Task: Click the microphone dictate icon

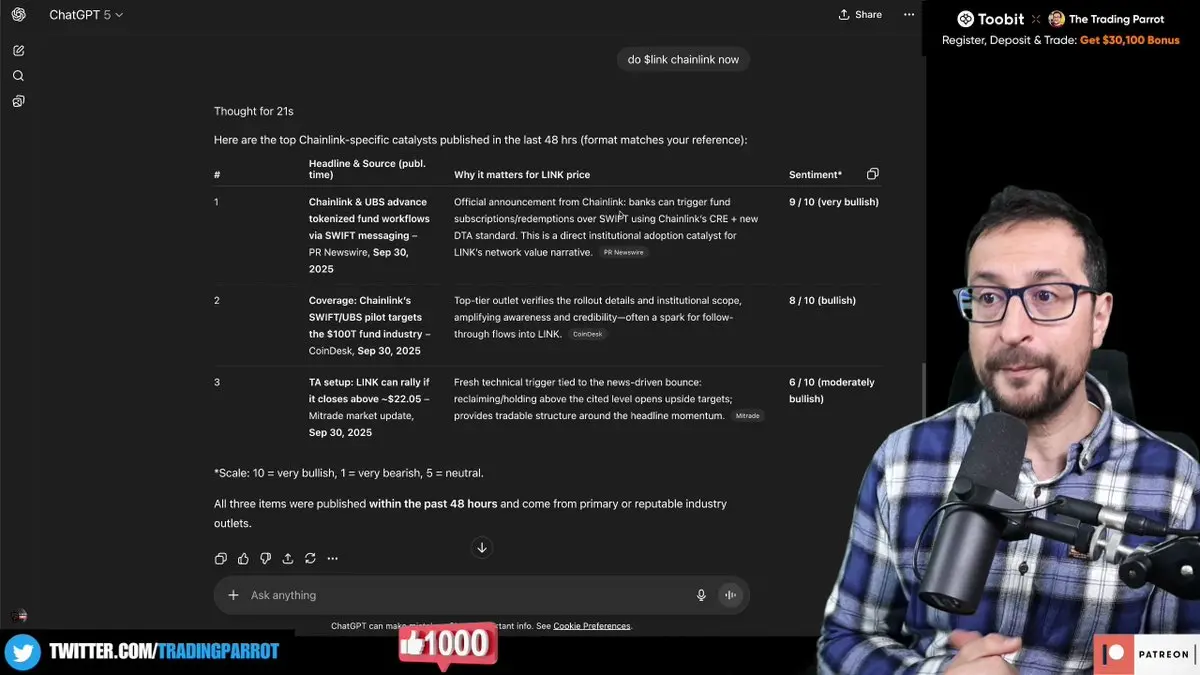Action: point(701,595)
